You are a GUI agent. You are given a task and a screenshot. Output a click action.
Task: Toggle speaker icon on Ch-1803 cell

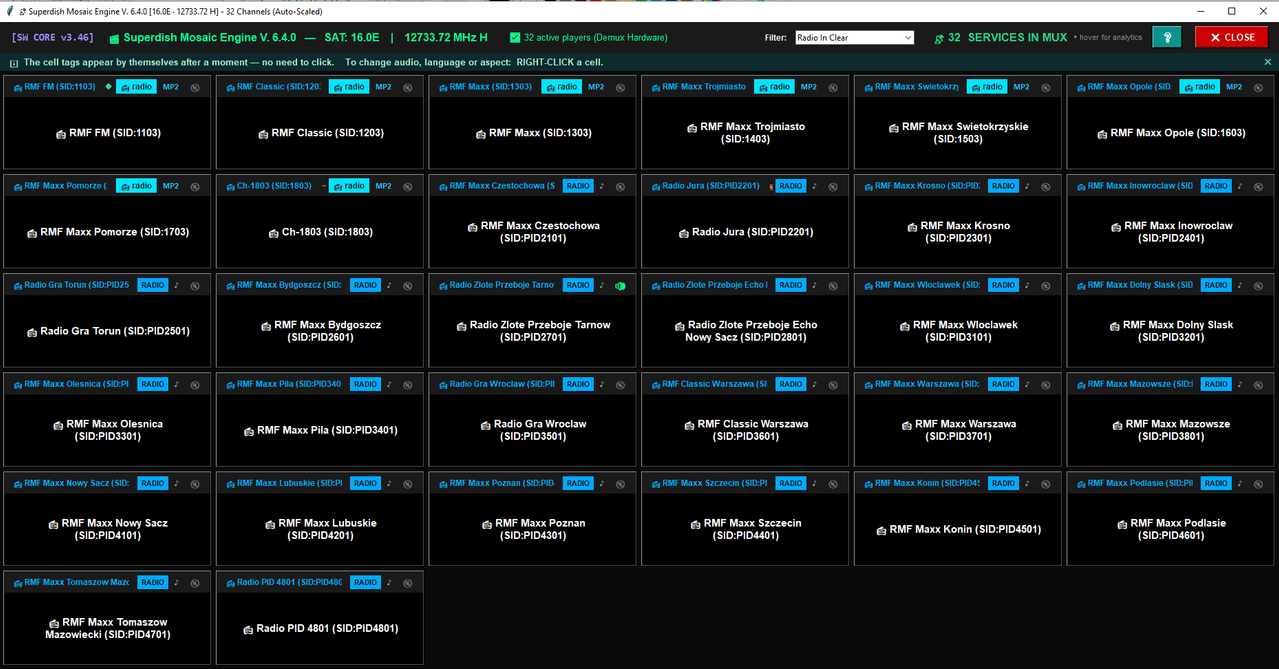407,186
